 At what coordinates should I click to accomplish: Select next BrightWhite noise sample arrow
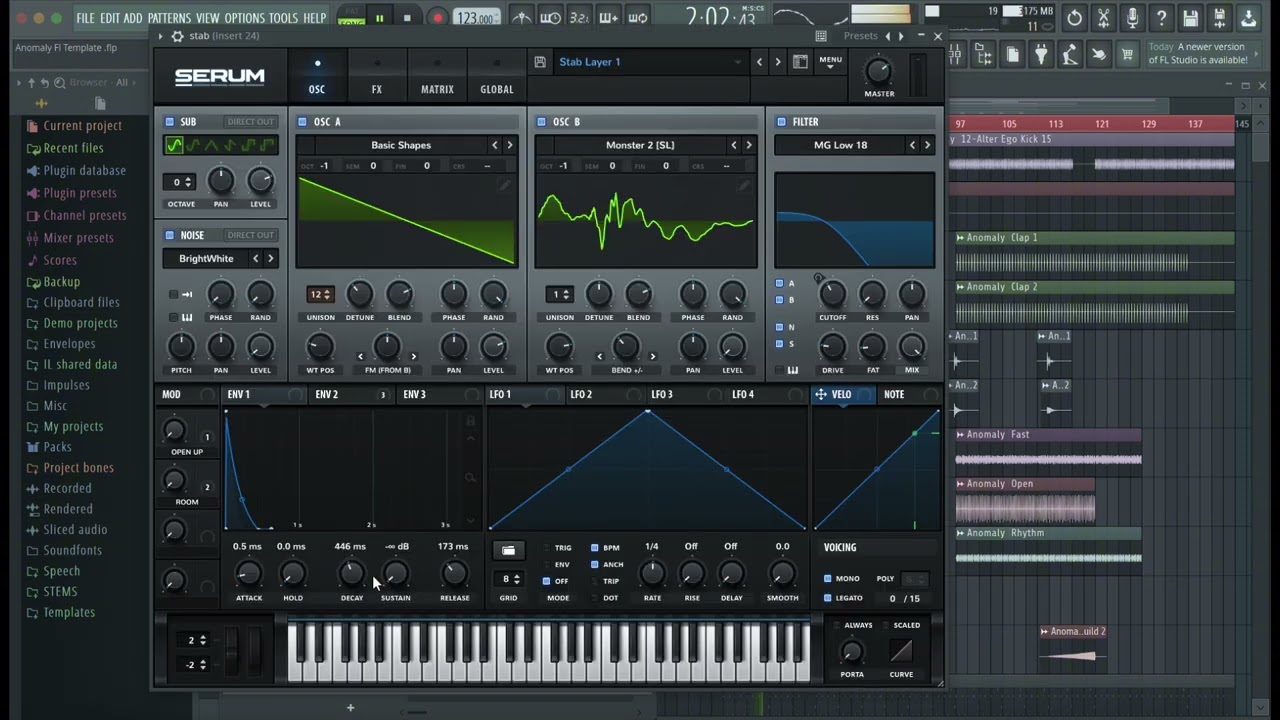pos(270,258)
